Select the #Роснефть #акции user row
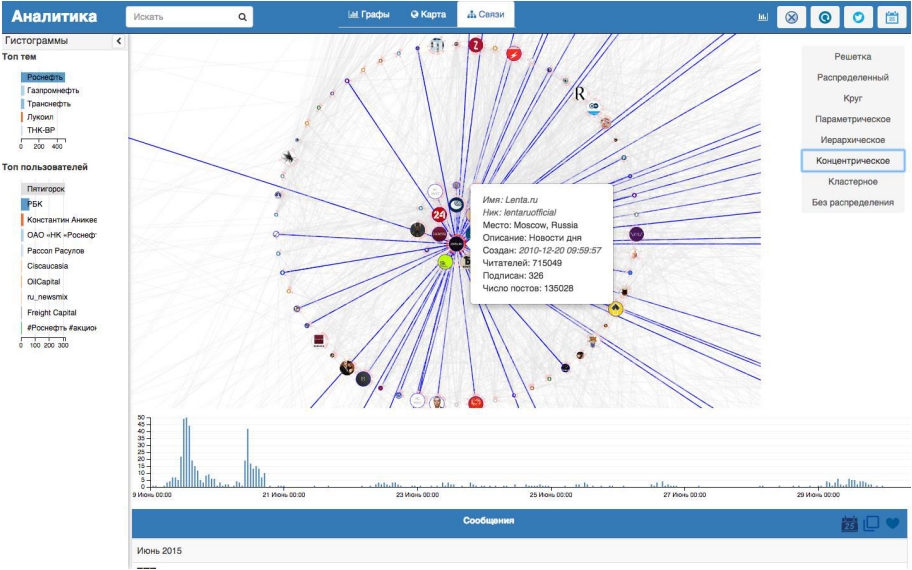Viewport: 912px width, 570px height. tap(59, 328)
